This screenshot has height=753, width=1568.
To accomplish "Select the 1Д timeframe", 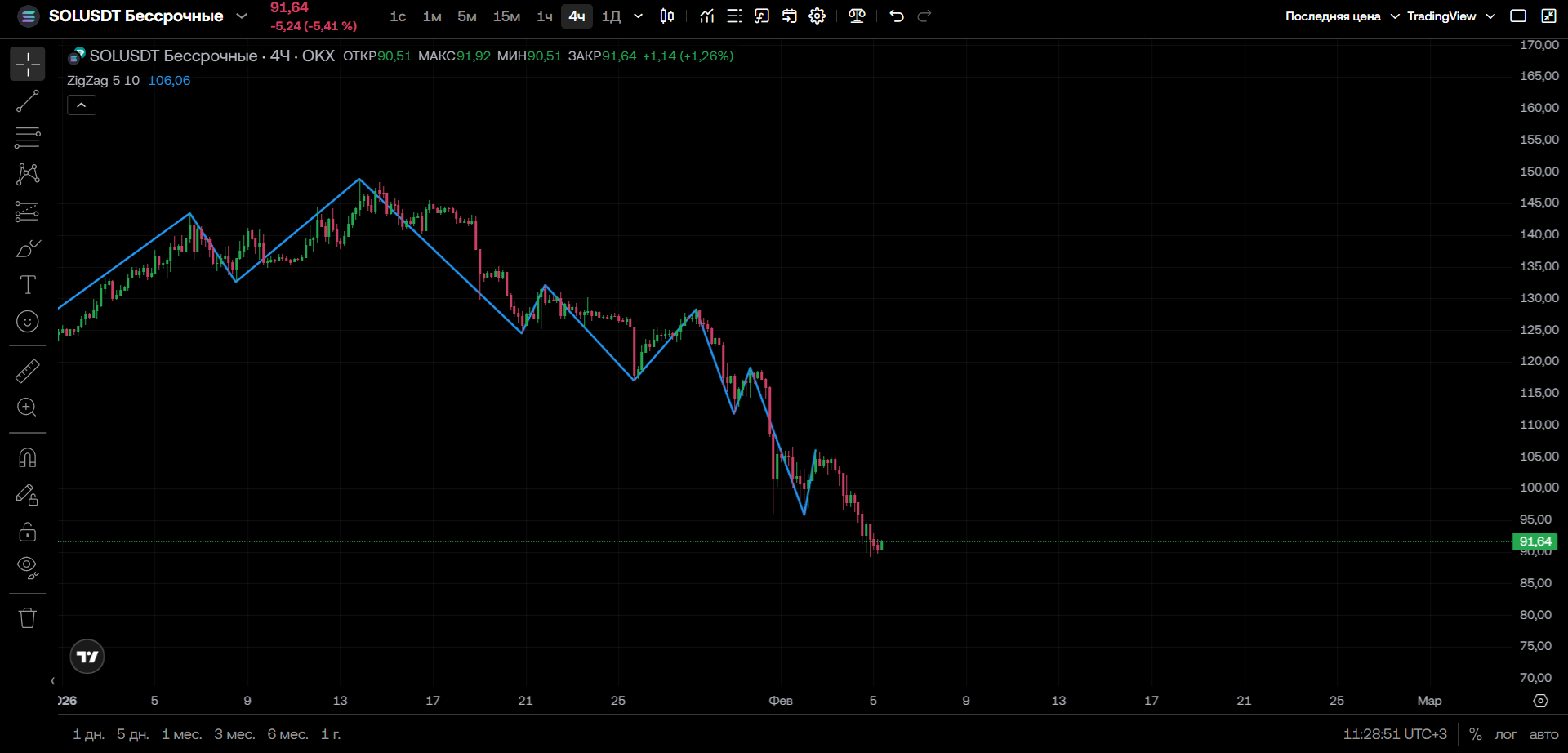I will [612, 16].
